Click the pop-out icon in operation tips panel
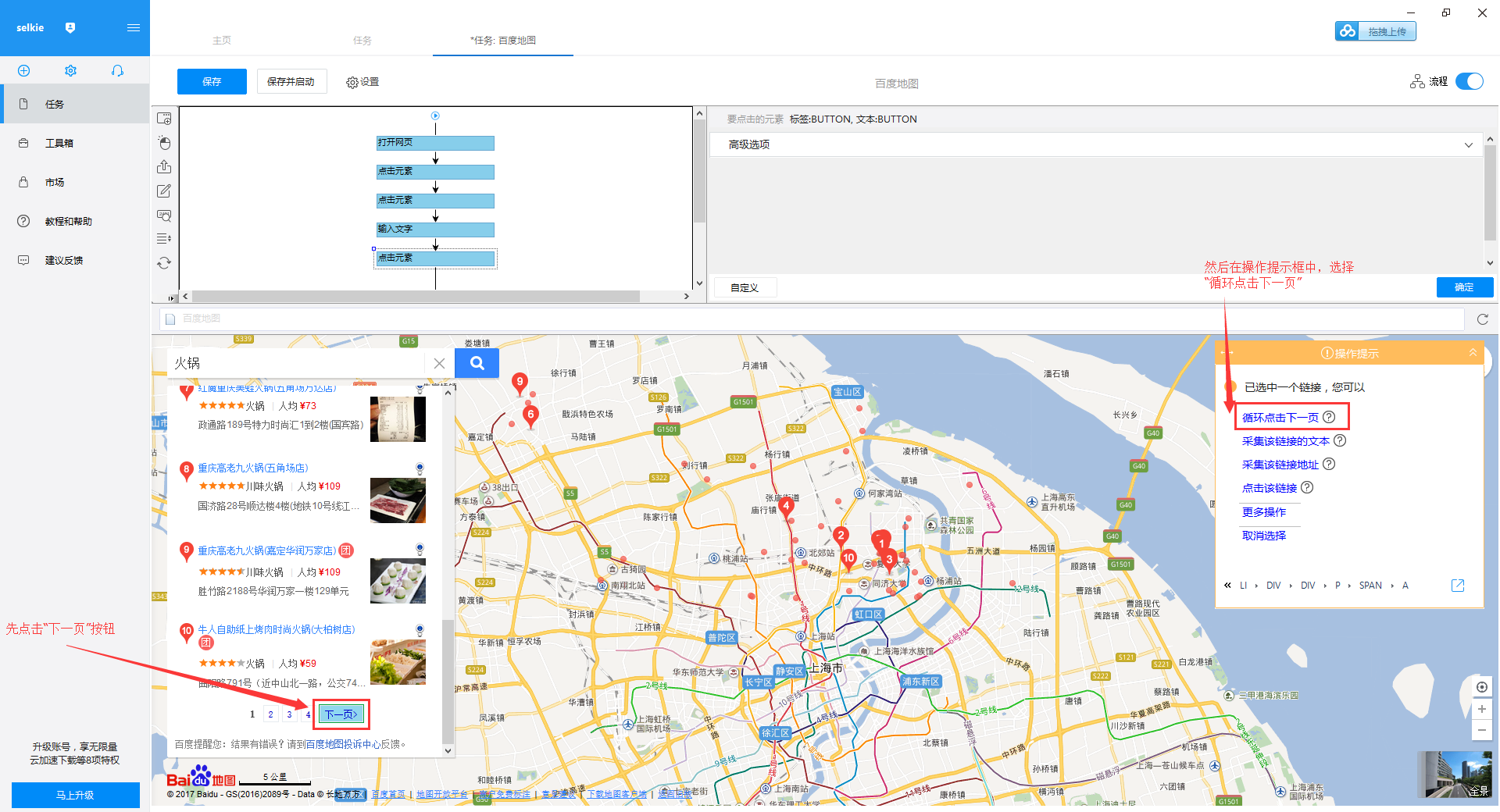 [x=1458, y=586]
